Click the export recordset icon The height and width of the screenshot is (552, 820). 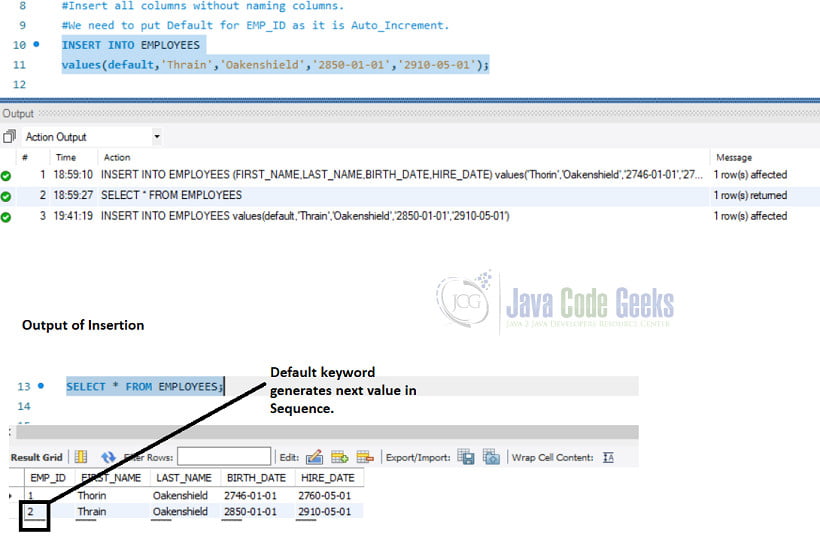click(x=465, y=457)
